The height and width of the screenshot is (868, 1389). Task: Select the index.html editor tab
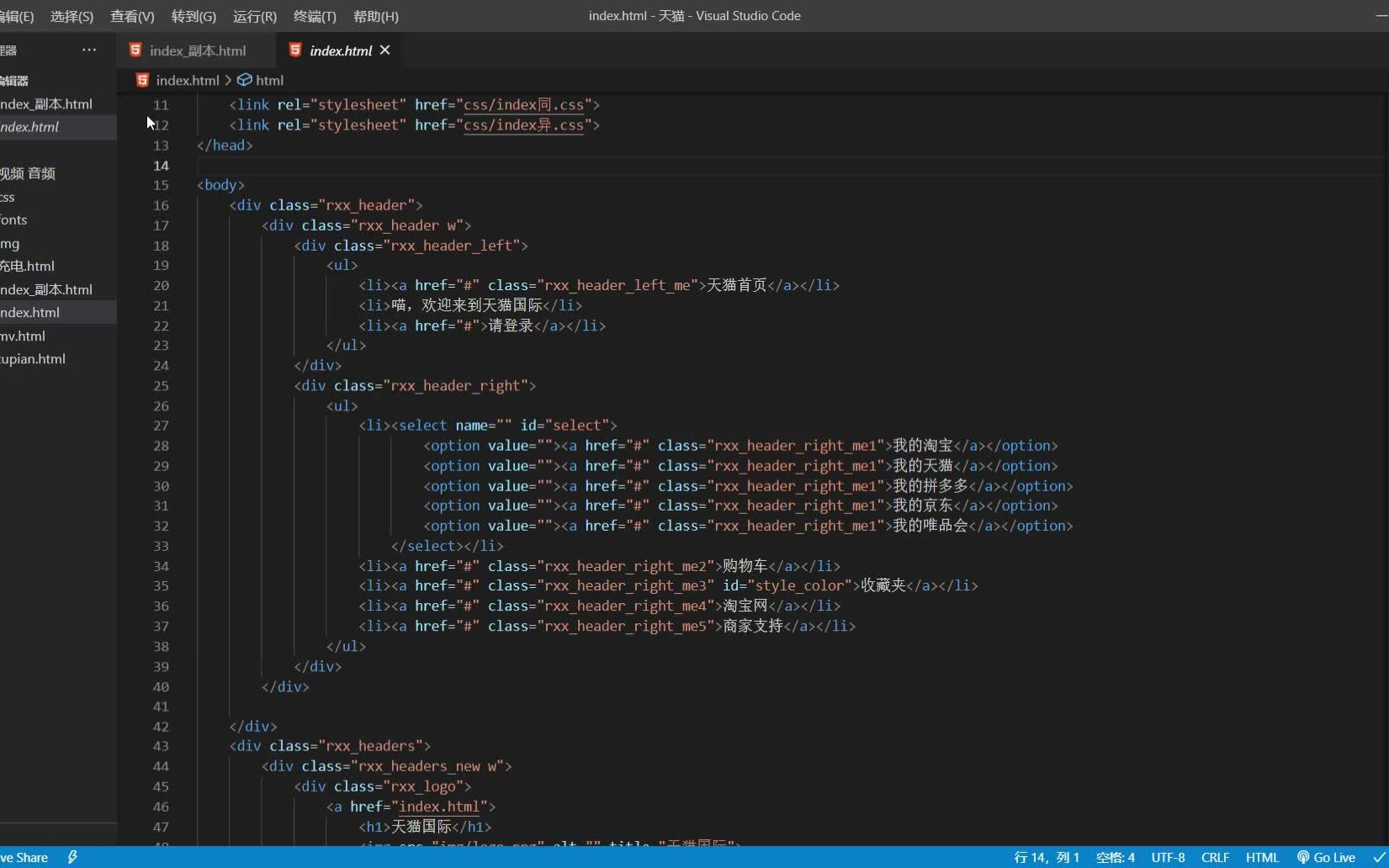click(340, 50)
